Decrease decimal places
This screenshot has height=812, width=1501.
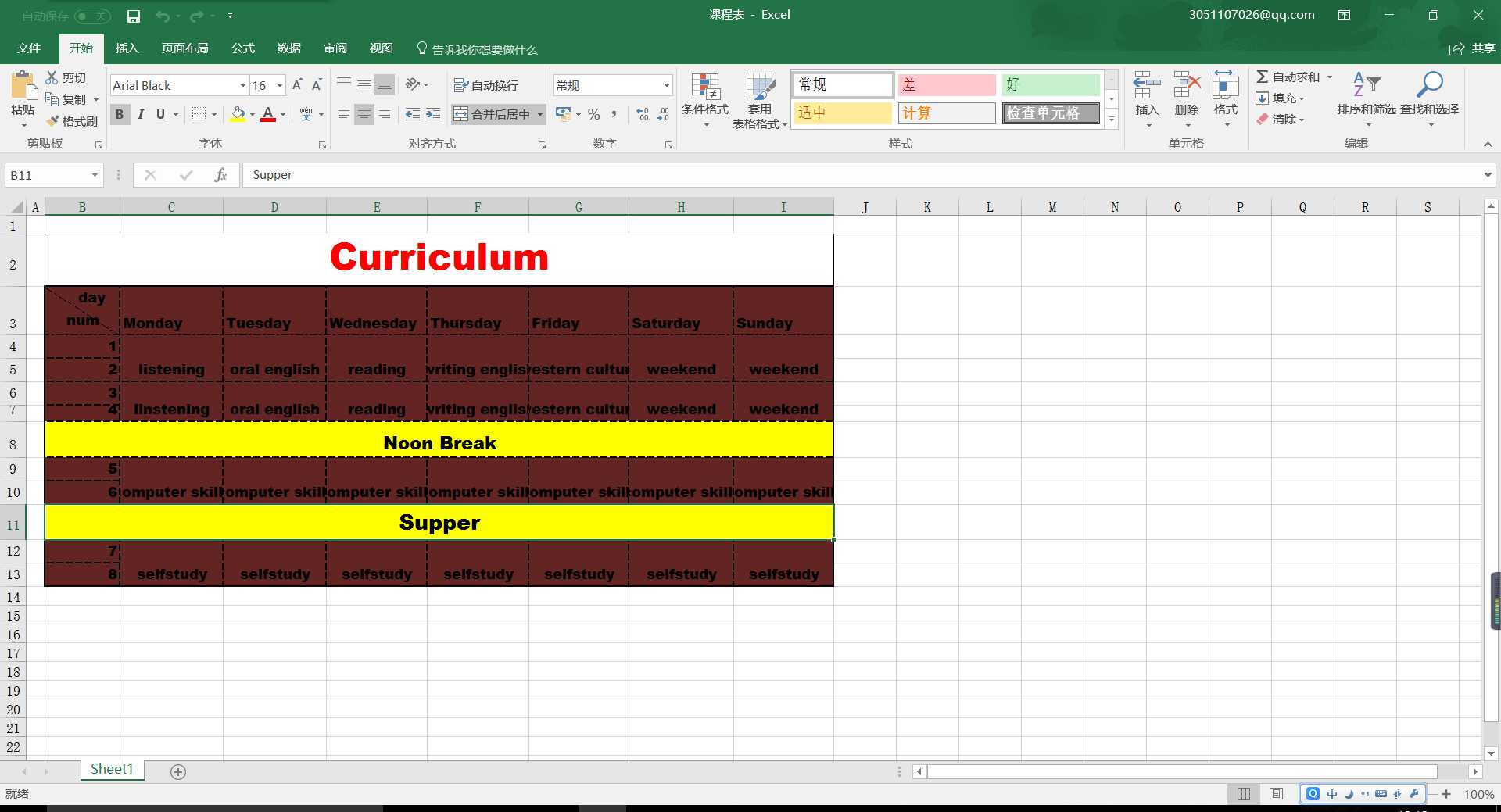[x=663, y=114]
